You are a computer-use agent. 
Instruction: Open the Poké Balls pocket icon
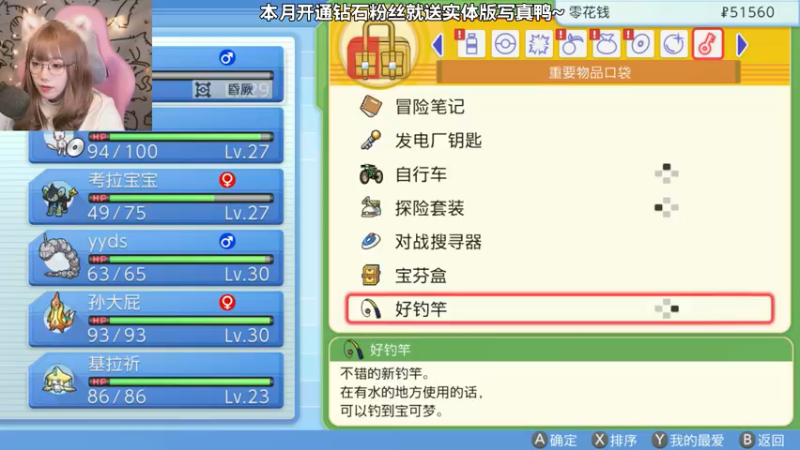tap(505, 44)
